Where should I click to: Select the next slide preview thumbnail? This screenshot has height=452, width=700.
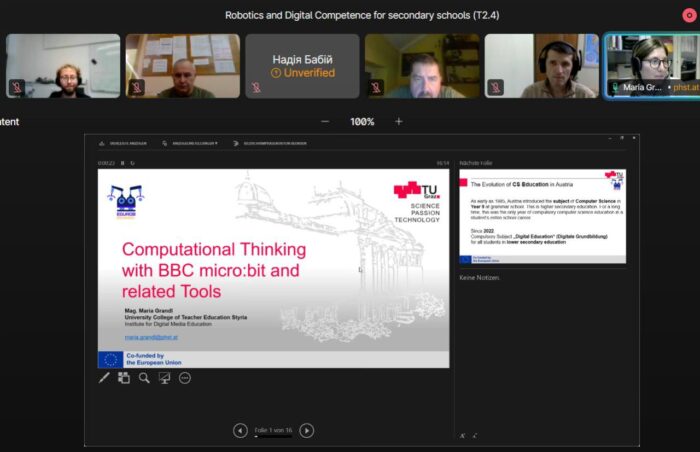pyautogui.click(x=542, y=216)
